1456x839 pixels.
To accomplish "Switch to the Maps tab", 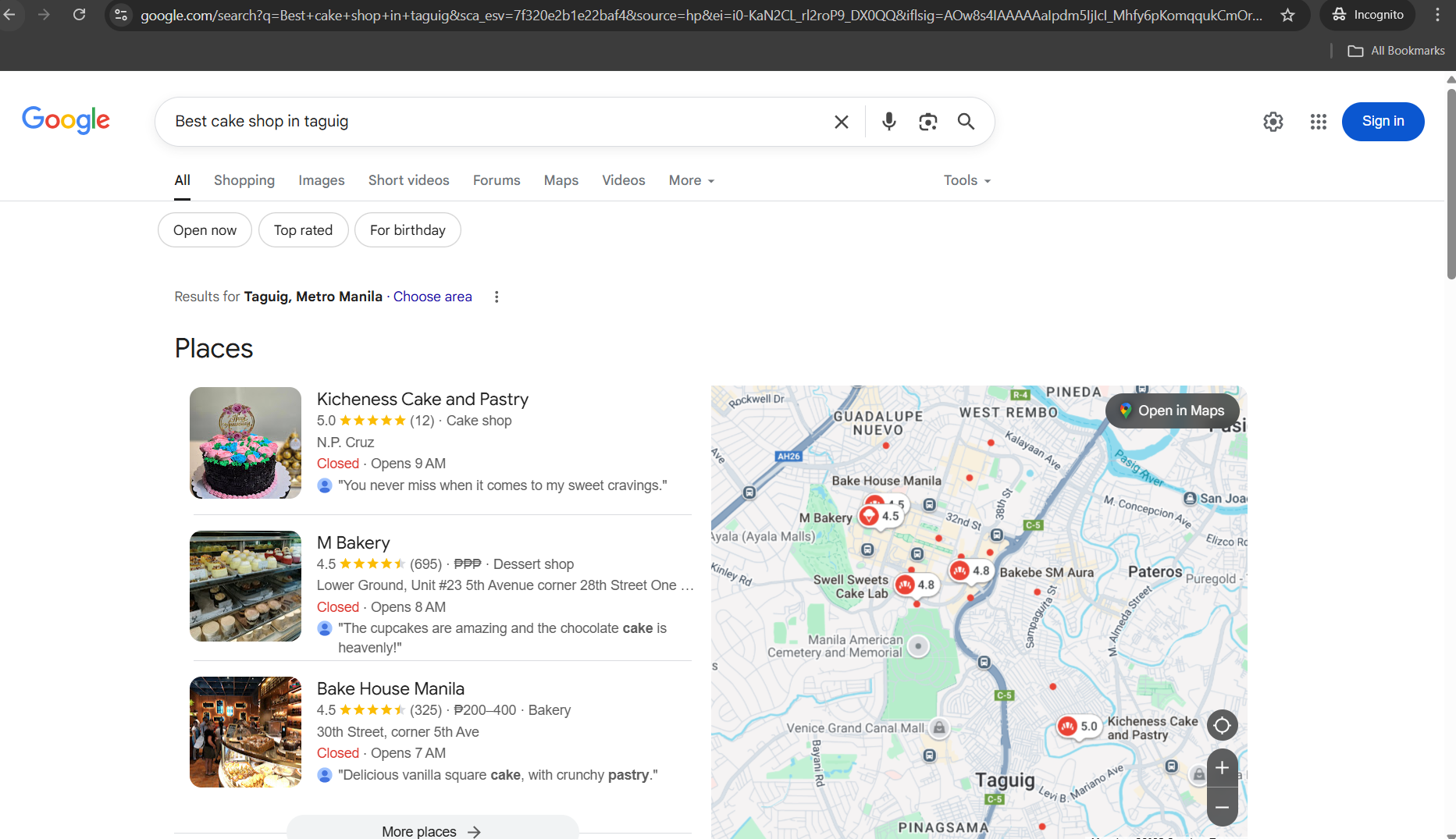I will tap(561, 180).
